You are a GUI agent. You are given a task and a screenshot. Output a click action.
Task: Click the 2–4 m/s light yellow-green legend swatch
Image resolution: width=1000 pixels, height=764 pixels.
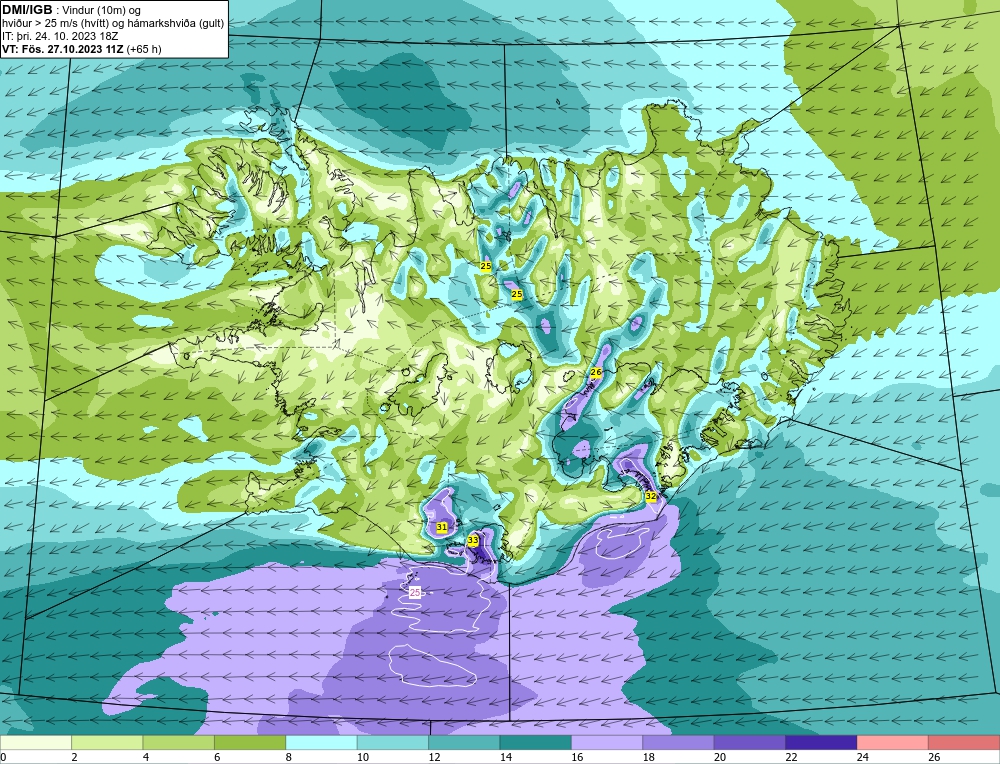pyautogui.click(x=107, y=742)
